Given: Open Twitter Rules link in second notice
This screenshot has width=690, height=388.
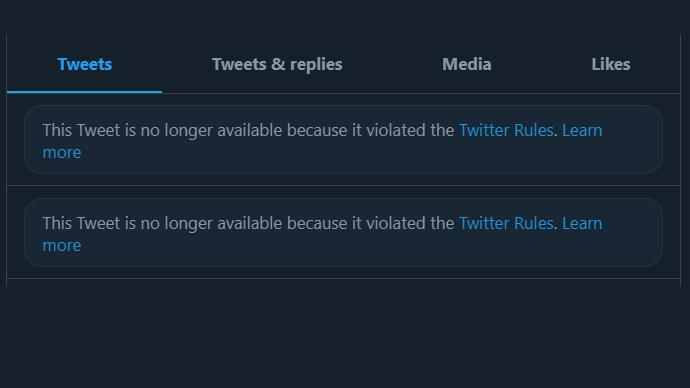Looking at the screenshot, I should [x=506, y=223].
